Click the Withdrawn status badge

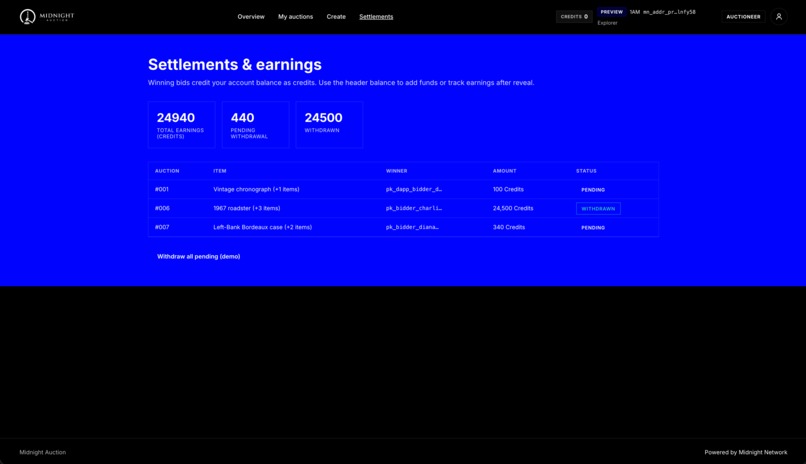pyautogui.click(x=598, y=209)
